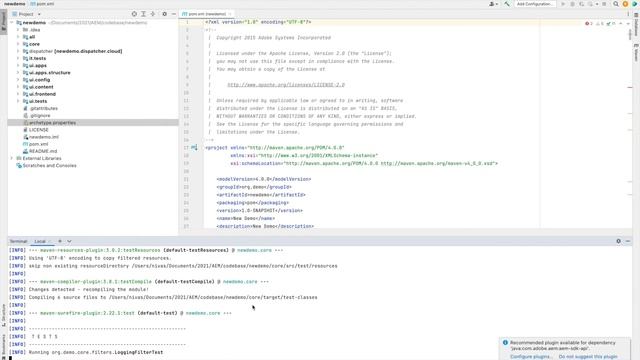Select pom.xml in project tree
The height and width of the screenshot is (360, 640).
[38, 144]
